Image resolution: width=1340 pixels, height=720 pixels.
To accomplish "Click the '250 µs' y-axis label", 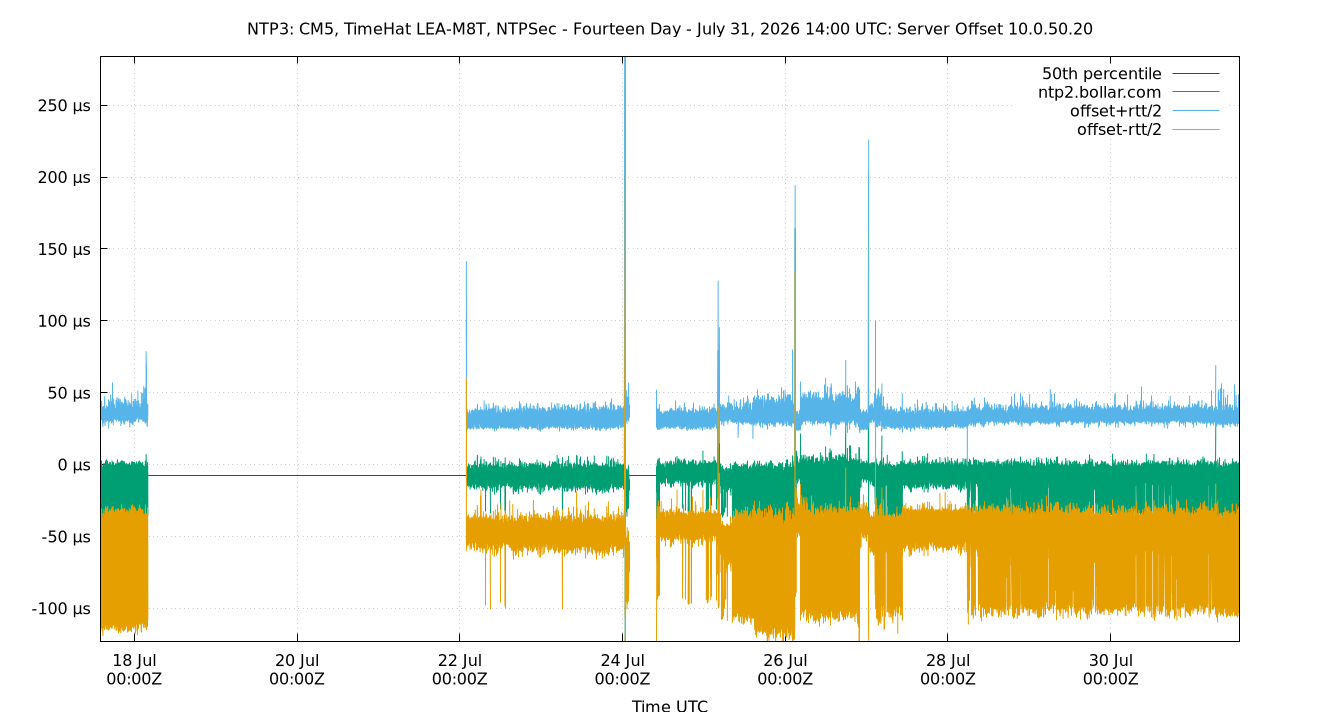I will [64, 106].
